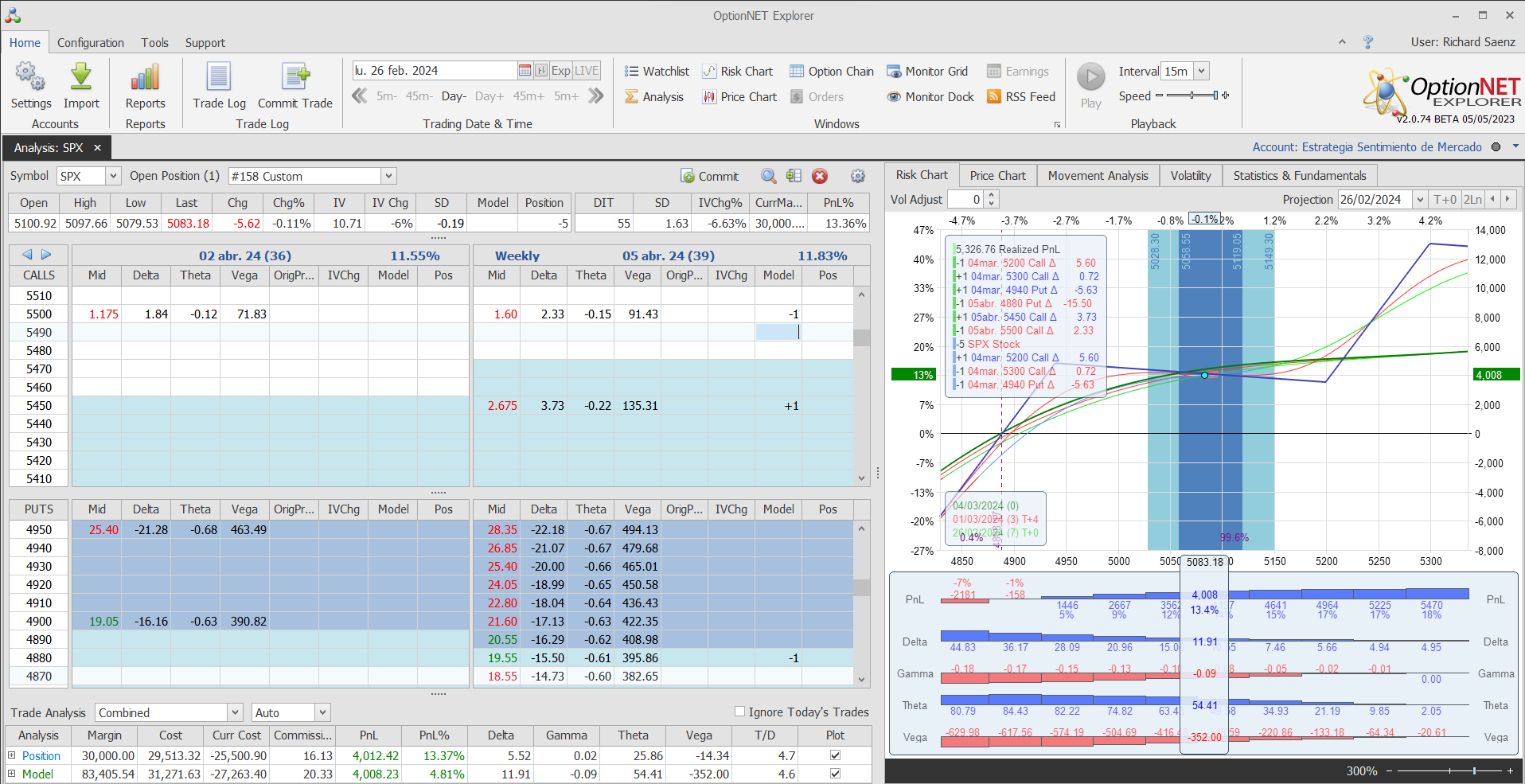Click the red delete position icon
The width and height of the screenshot is (1525, 784).
point(820,177)
